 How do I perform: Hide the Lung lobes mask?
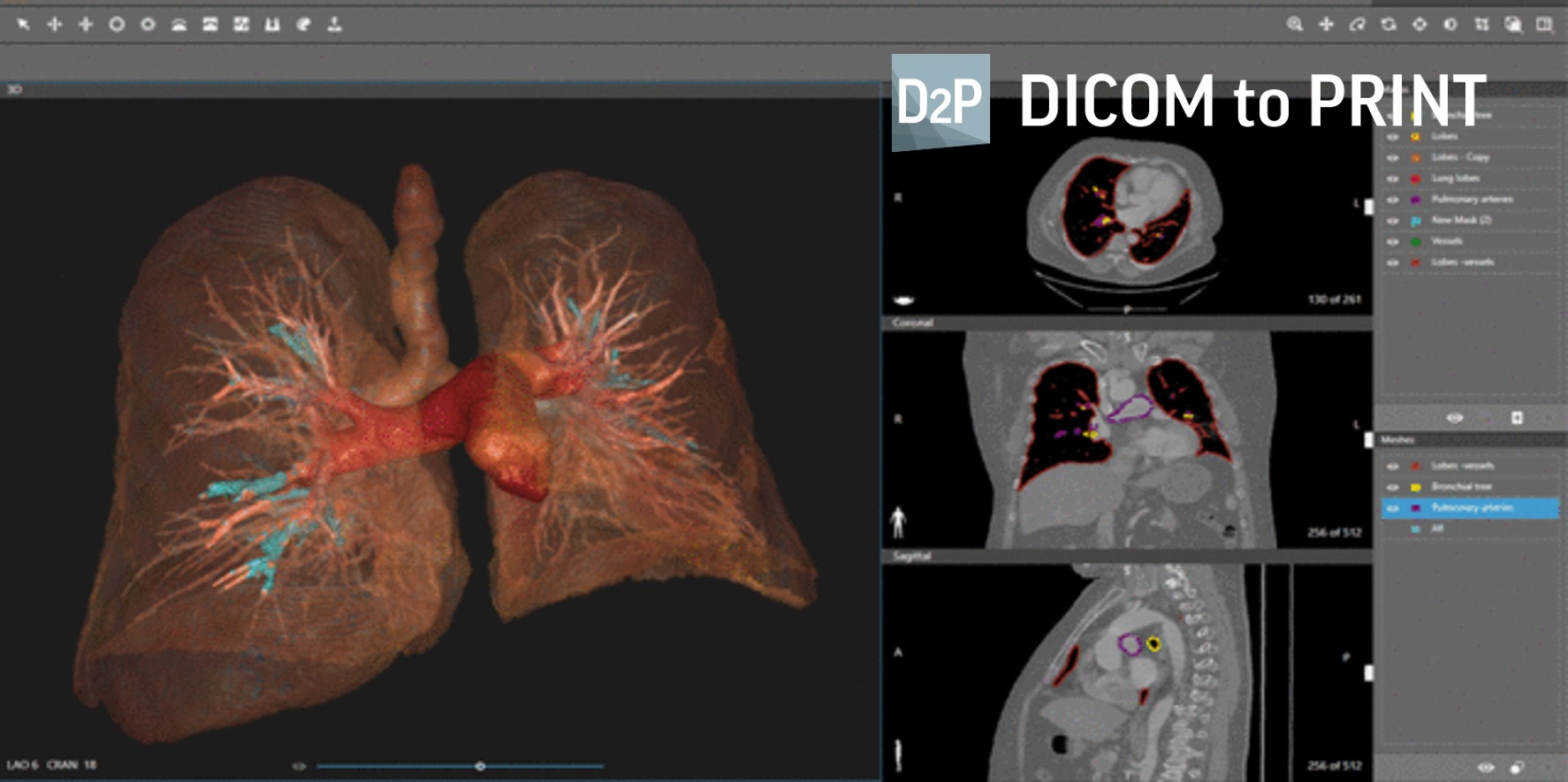pos(1393,178)
